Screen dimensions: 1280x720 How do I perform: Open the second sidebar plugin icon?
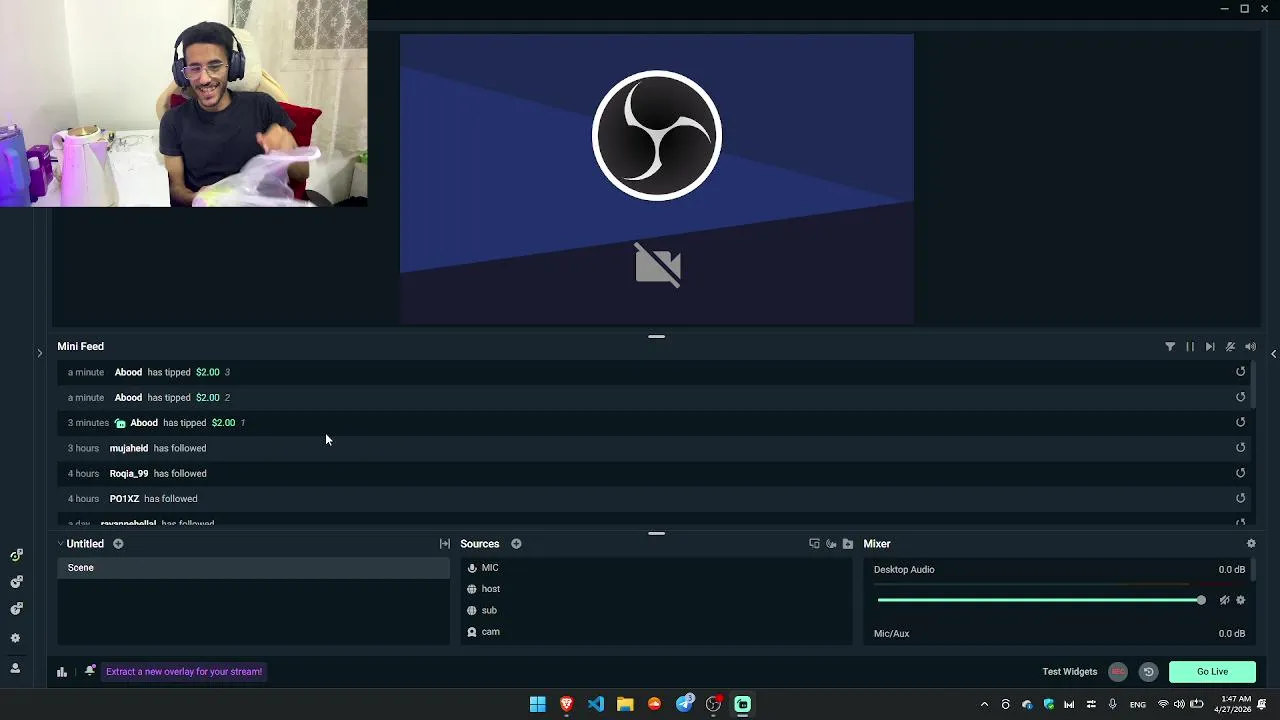point(16,581)
